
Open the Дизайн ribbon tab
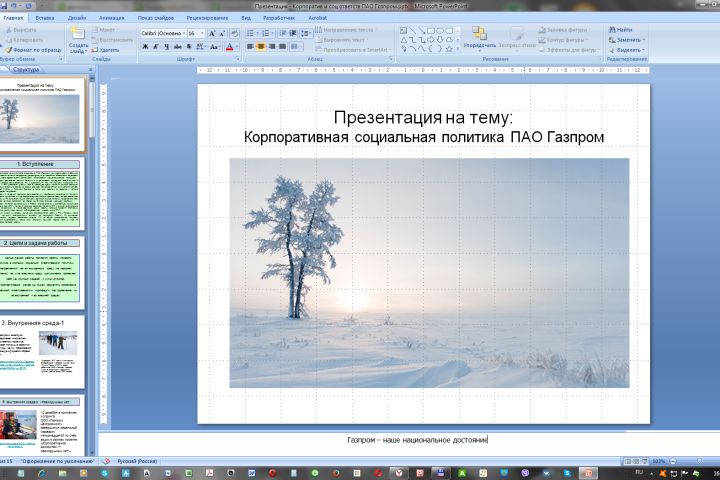(77, 18)
